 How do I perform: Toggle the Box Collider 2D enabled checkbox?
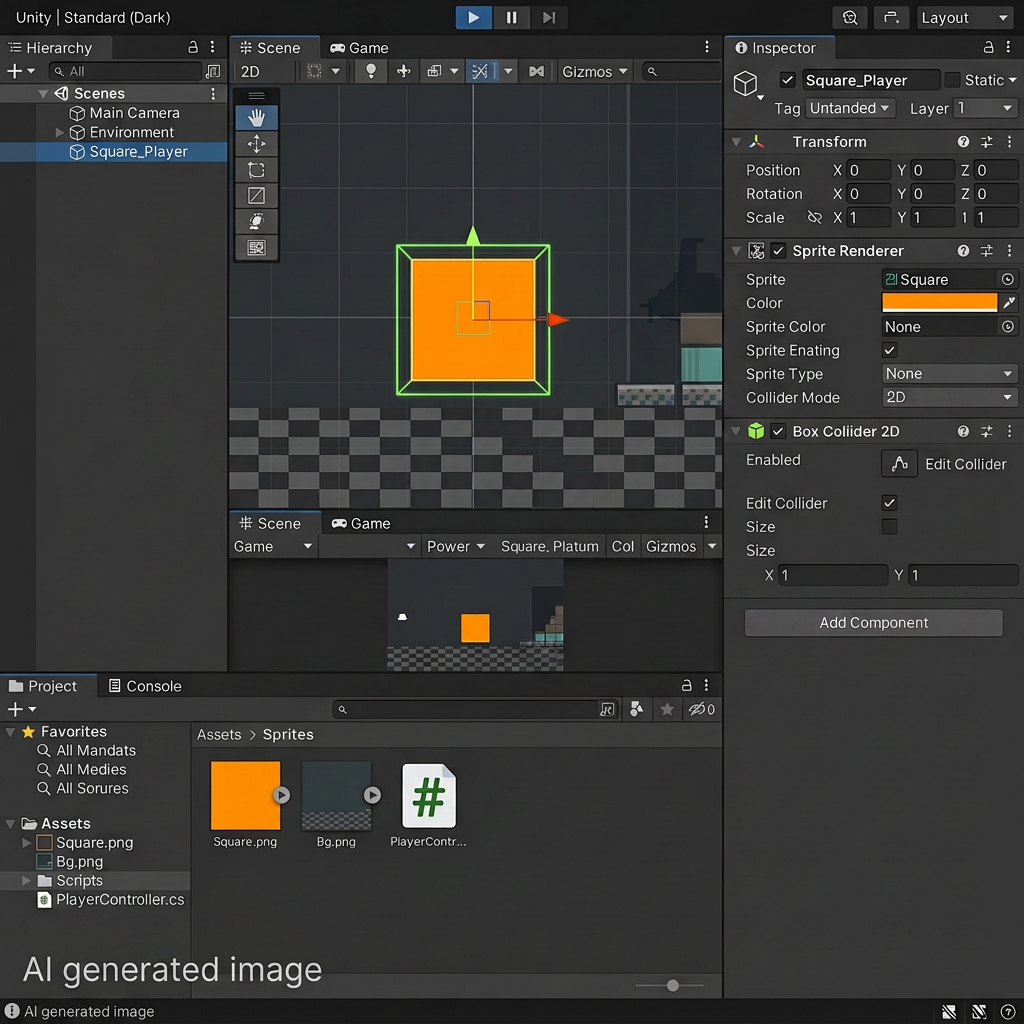(x=777, y=431)
